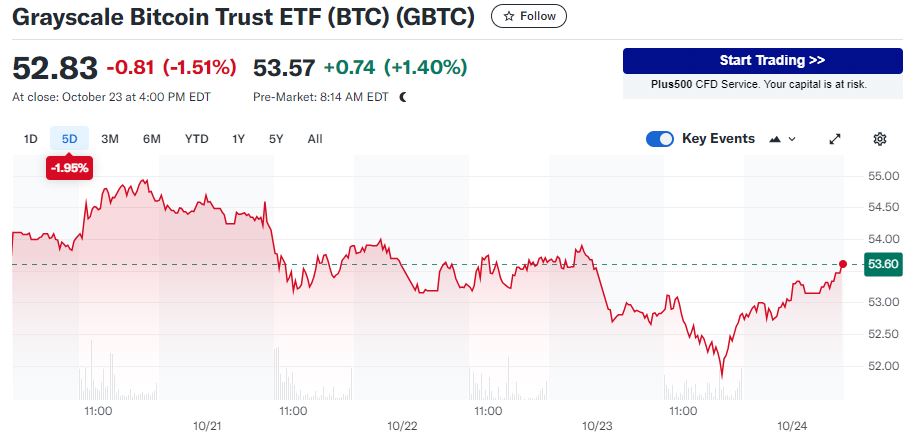Image resolution: width=923 pixels, height=448 pixels.
Task: Switch to the 6M range
Action: [x=151, y=139]
